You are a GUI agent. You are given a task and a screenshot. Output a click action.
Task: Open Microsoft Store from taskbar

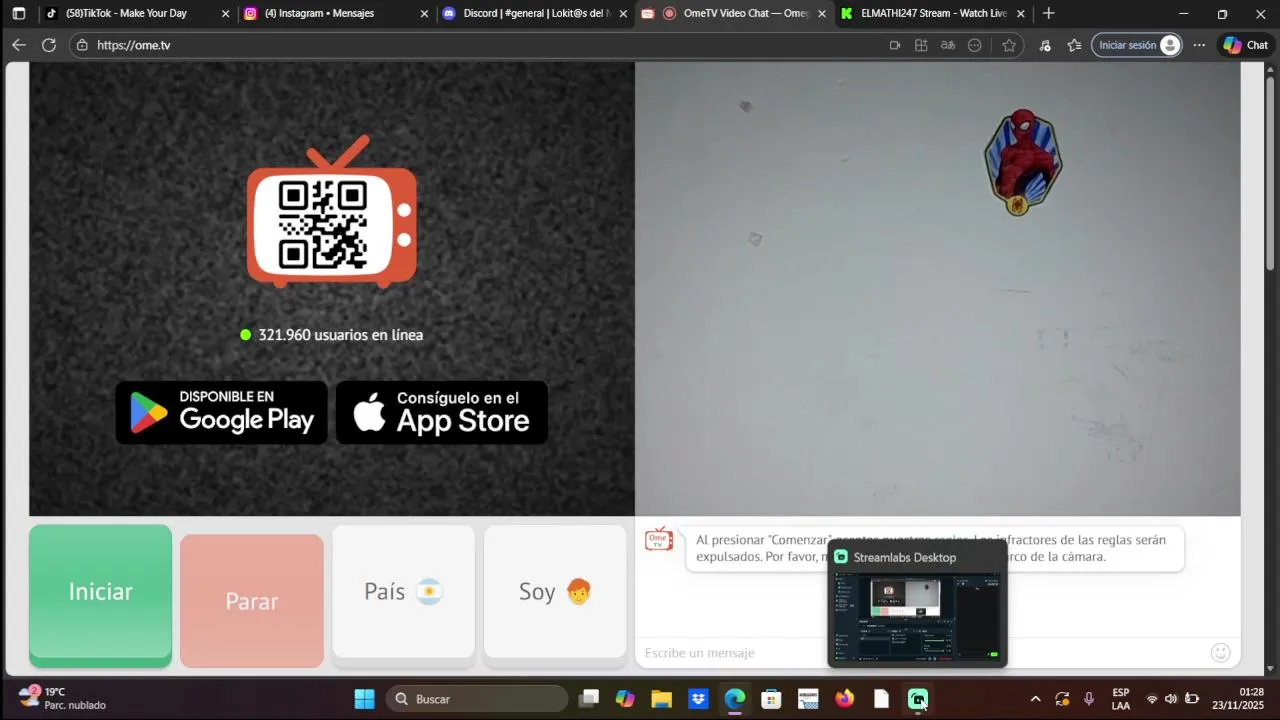[771, 699]
